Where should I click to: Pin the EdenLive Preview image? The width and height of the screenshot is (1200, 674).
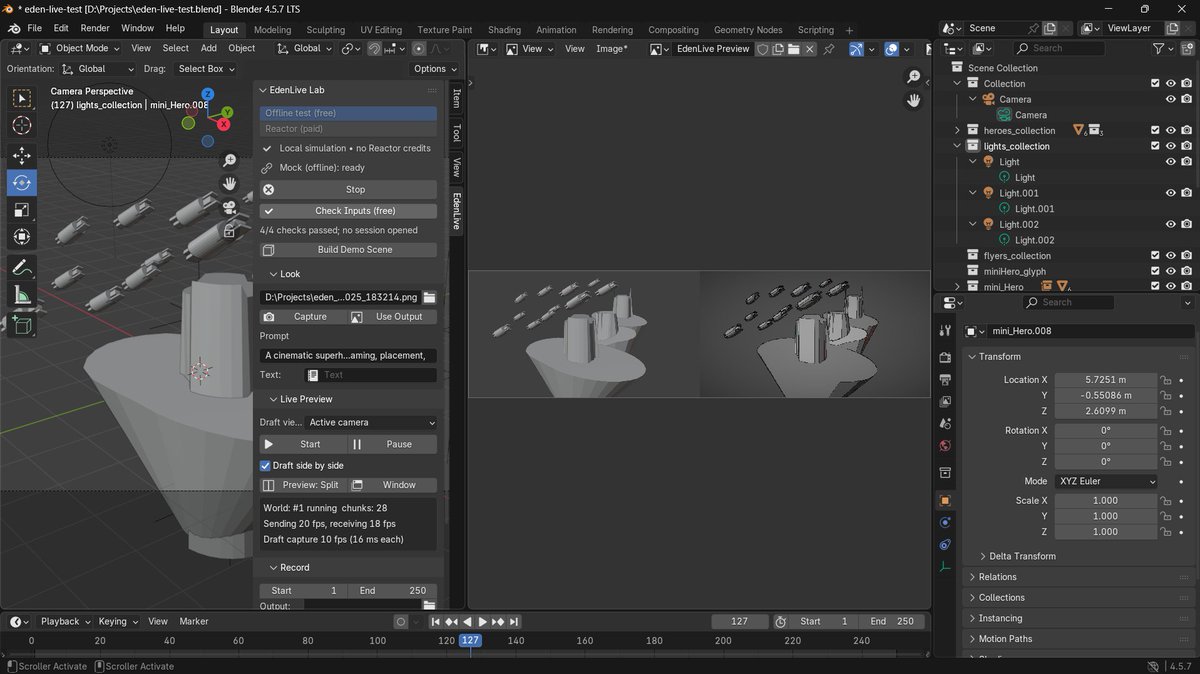pyautogui.click(x=829, y=49)
